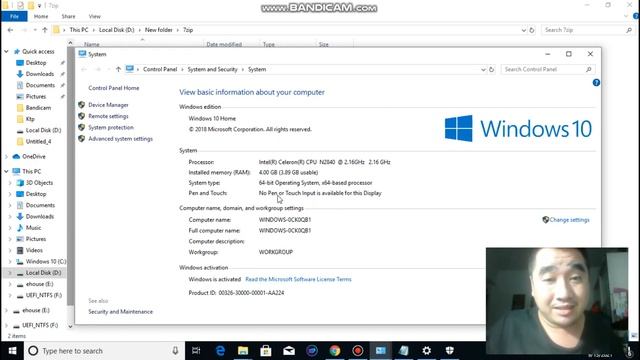The height and width of the screenshot is (360, 640).
Task: Expand 3D Objects under This PC
Action: click(10, 183)
